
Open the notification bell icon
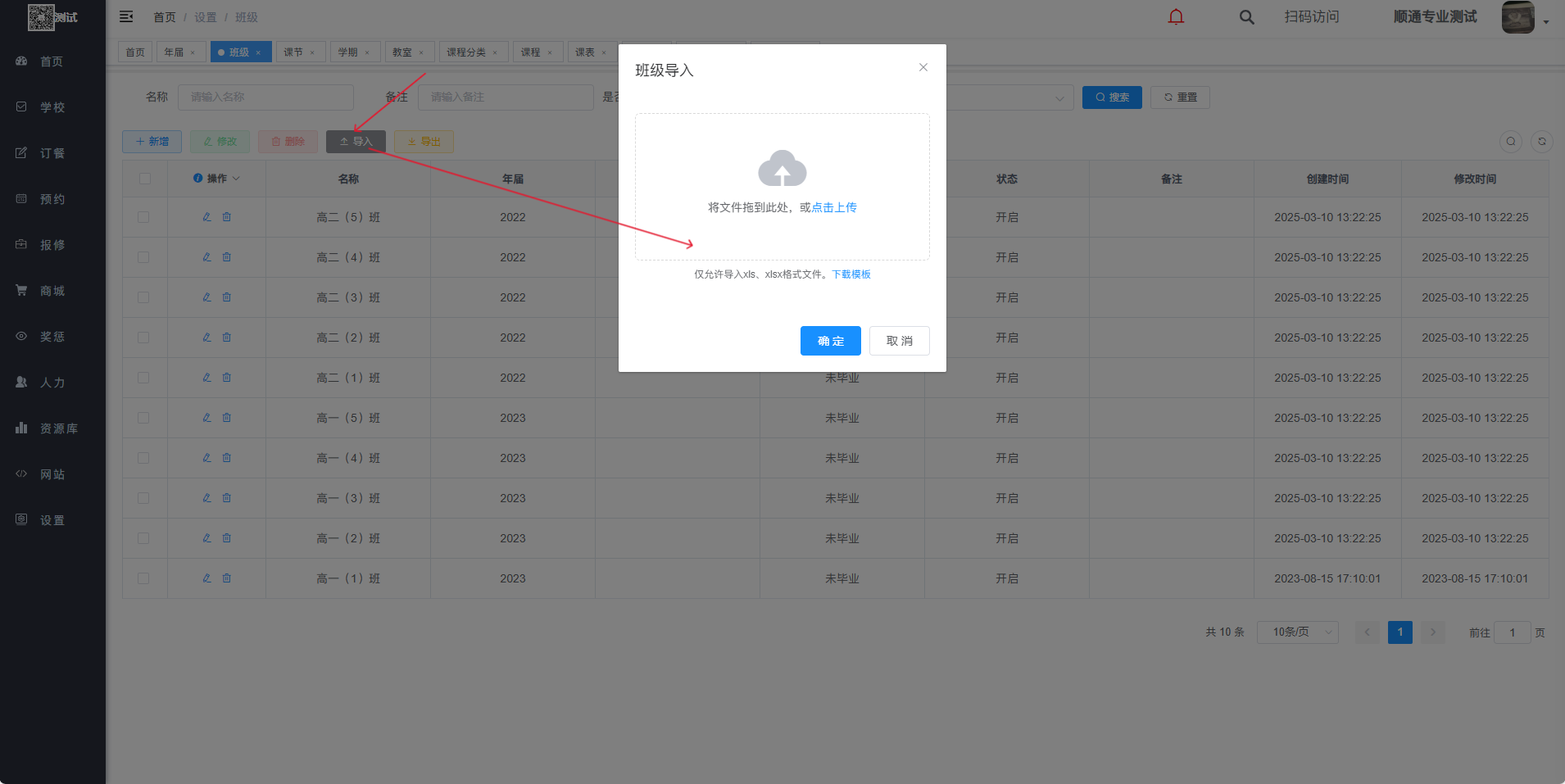tap(1176, 17)
